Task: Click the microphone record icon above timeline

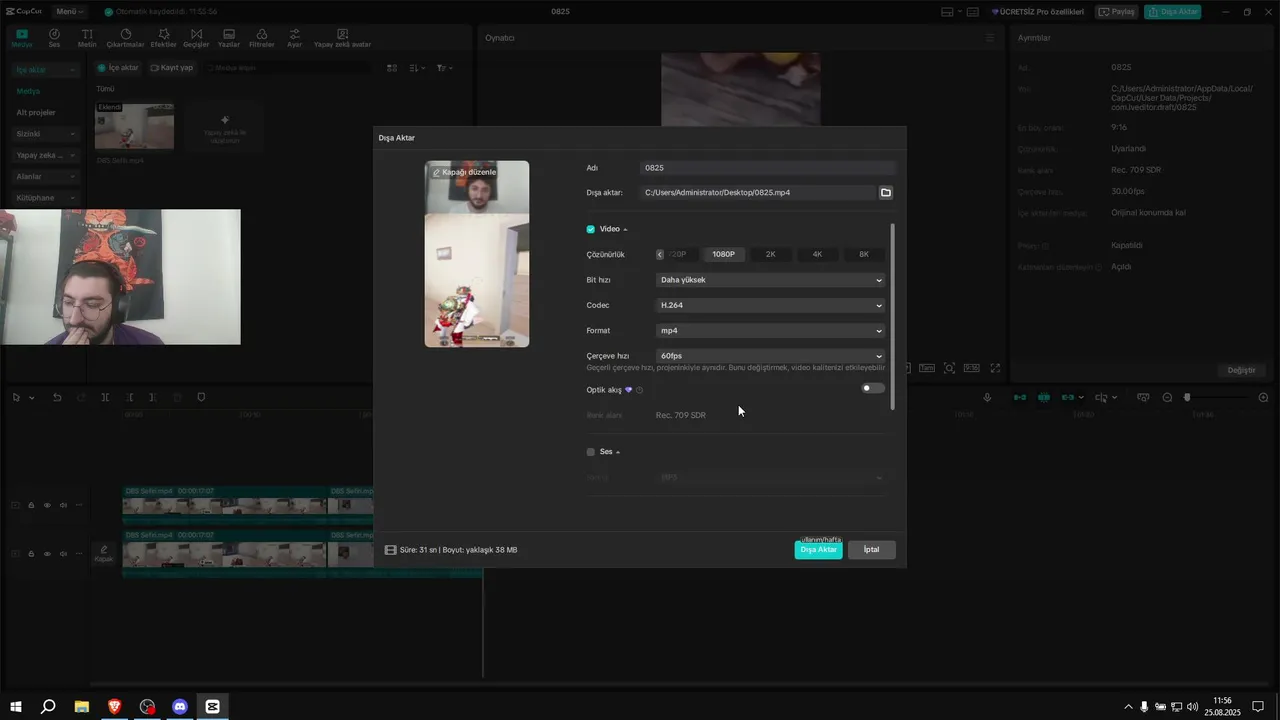Action: (x=987, y=397)
